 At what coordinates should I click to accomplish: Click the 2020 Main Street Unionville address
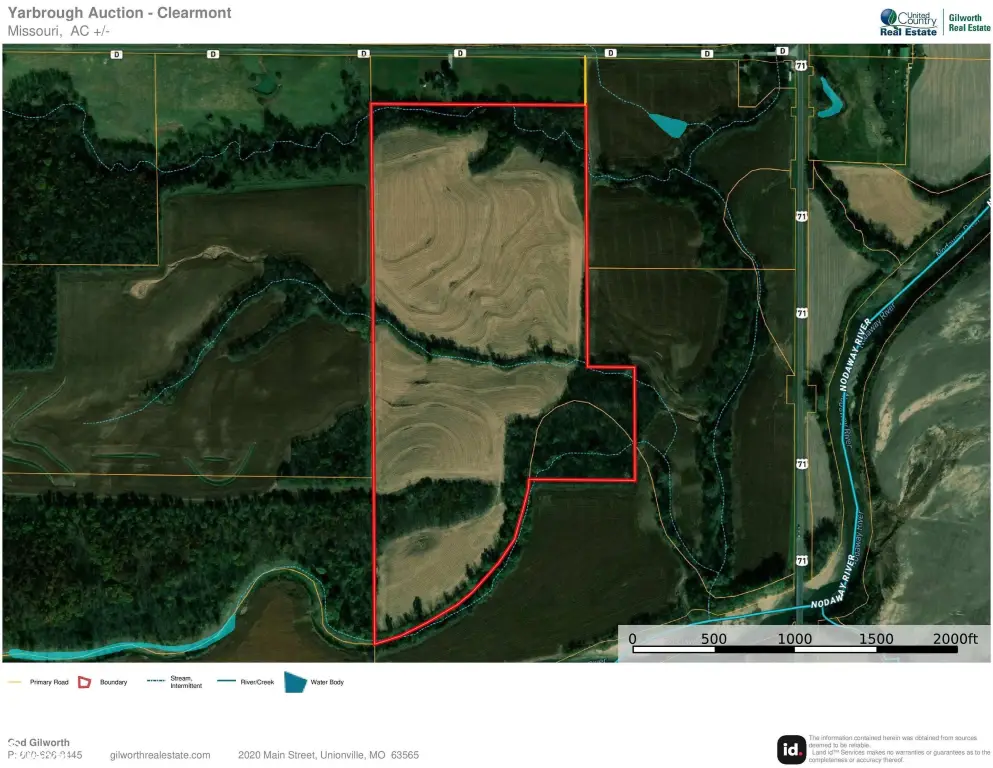pyautogui.click(x=328, y=755)
